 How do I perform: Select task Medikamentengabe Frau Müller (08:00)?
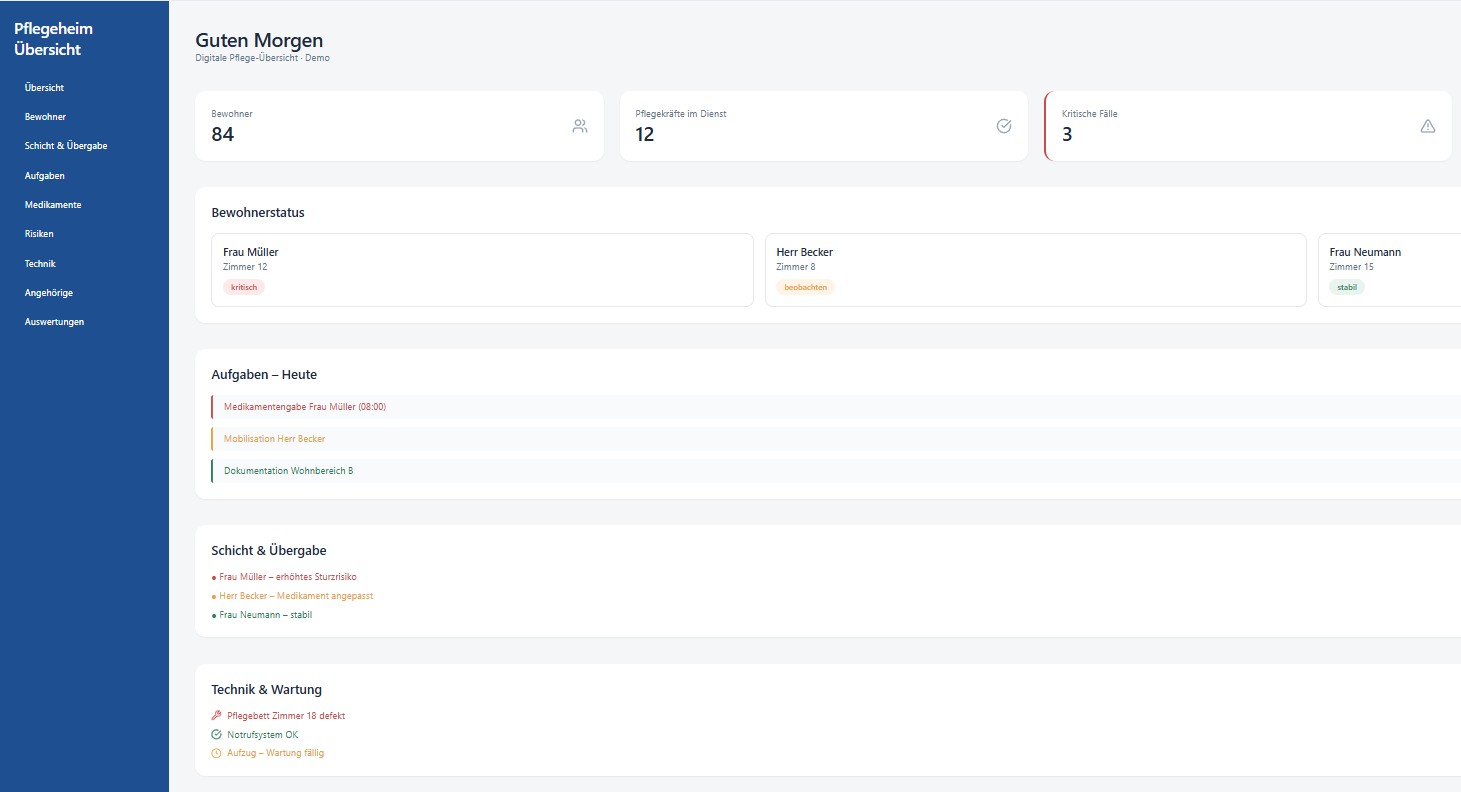pos(305,407)
